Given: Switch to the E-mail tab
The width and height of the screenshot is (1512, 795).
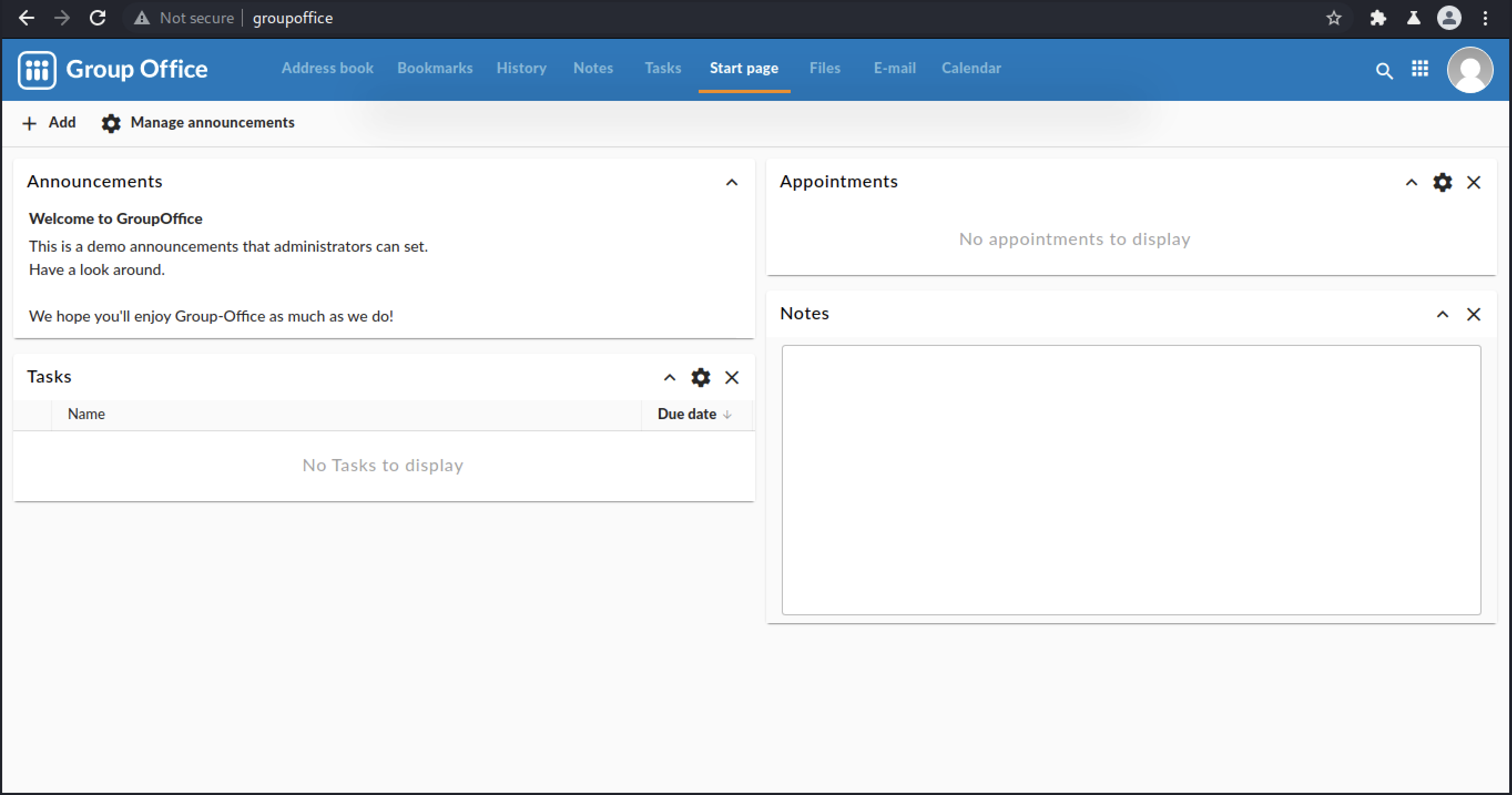Looking at the screenshot, I should tap(894, 68).
